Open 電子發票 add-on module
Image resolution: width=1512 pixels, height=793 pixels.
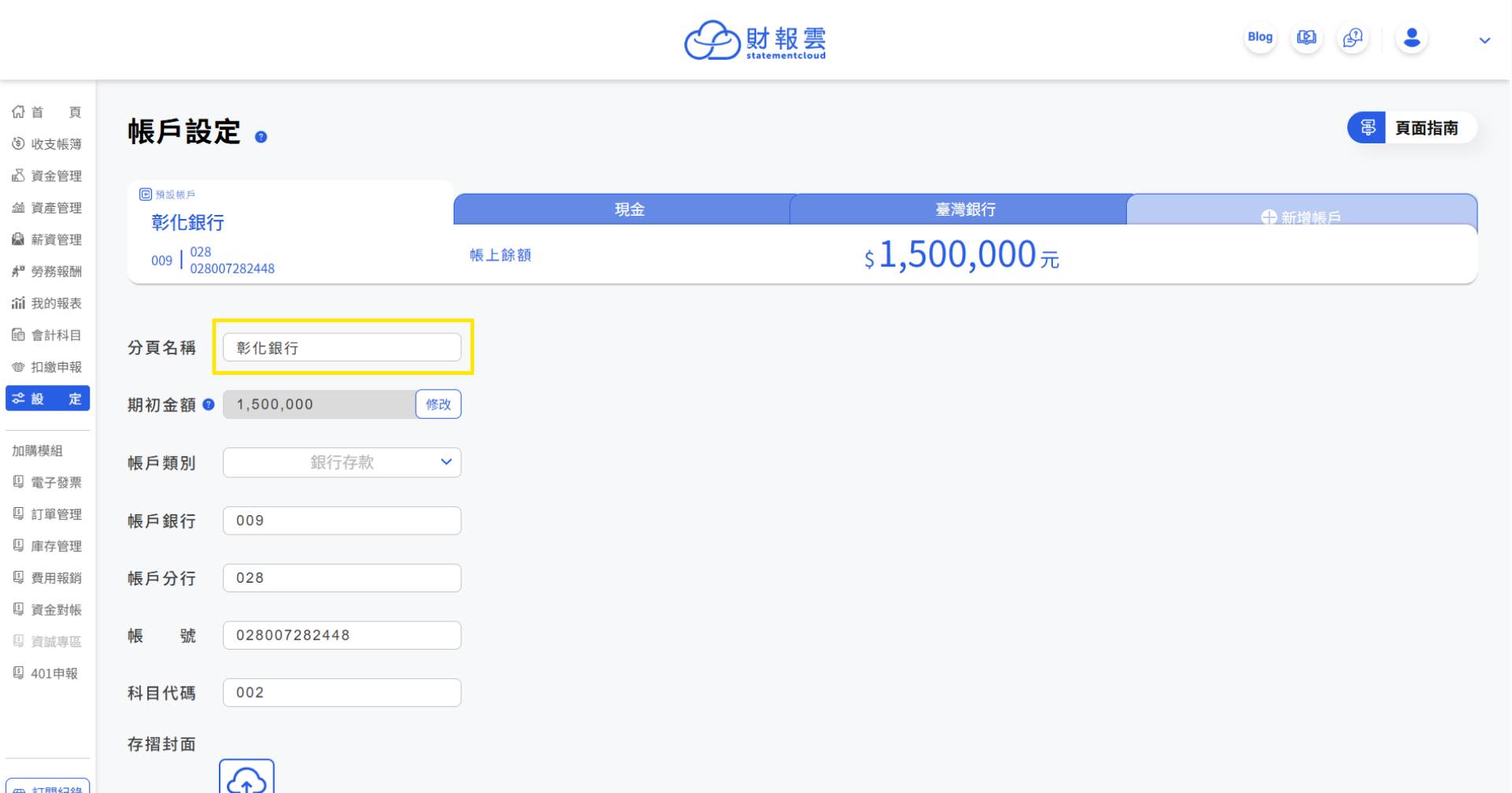tap(47, 482)
